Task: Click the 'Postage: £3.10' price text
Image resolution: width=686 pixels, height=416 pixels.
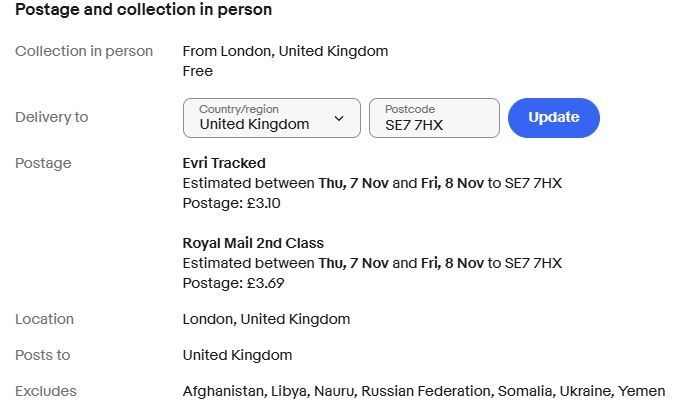Action: point(232,203)
